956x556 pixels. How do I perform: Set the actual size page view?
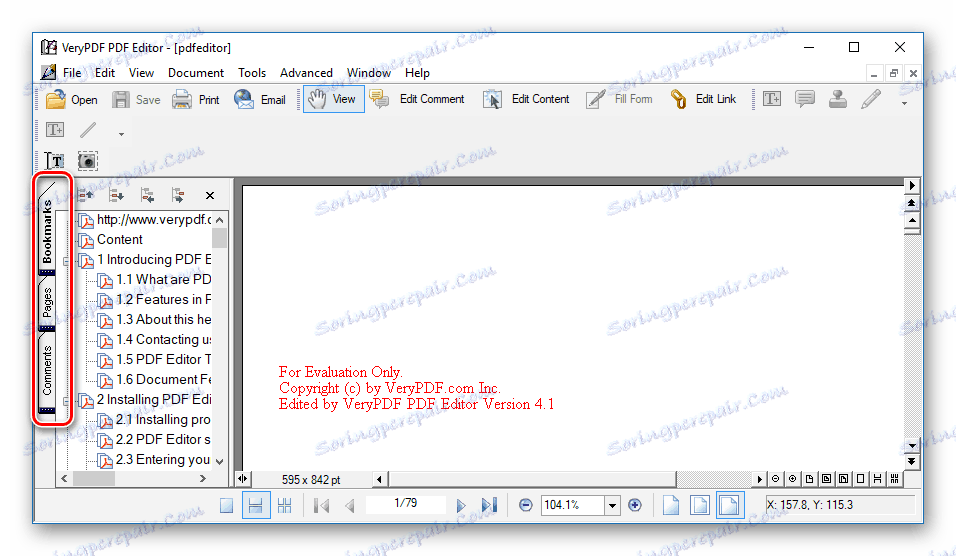click(x=671, y=505)
